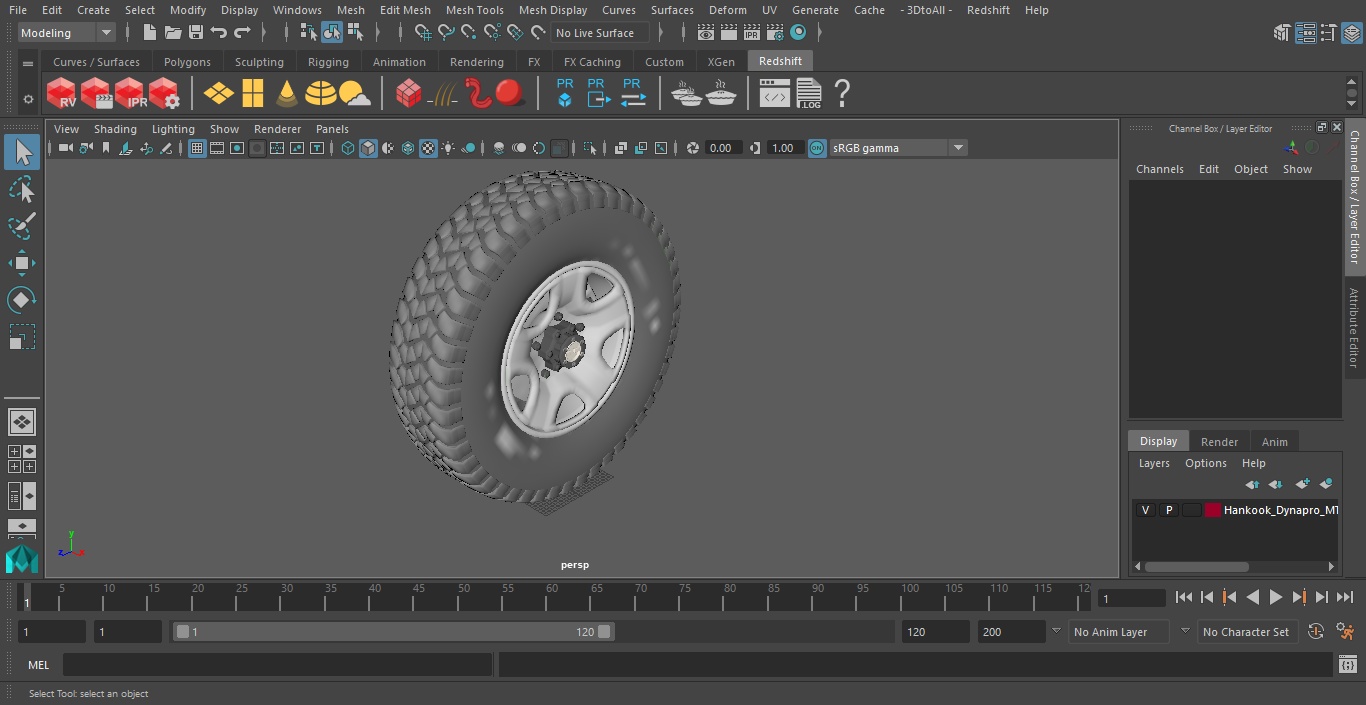Activate the Select tool arrow
1366x705 pixels.
(21, 152)
